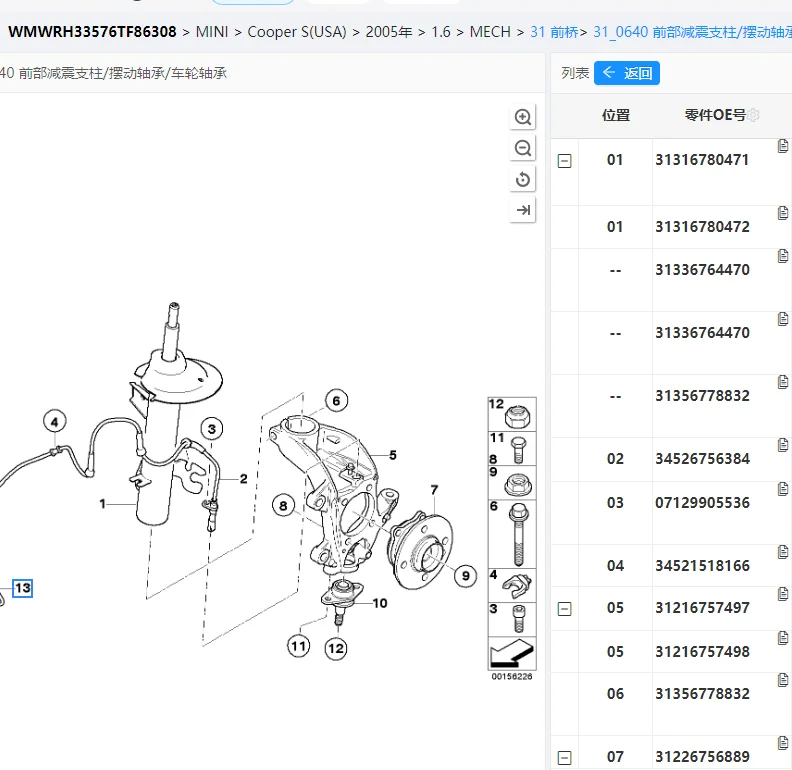Click label 1 on the strut
Viewport: 792px width, 770px height.
point(103,504)
